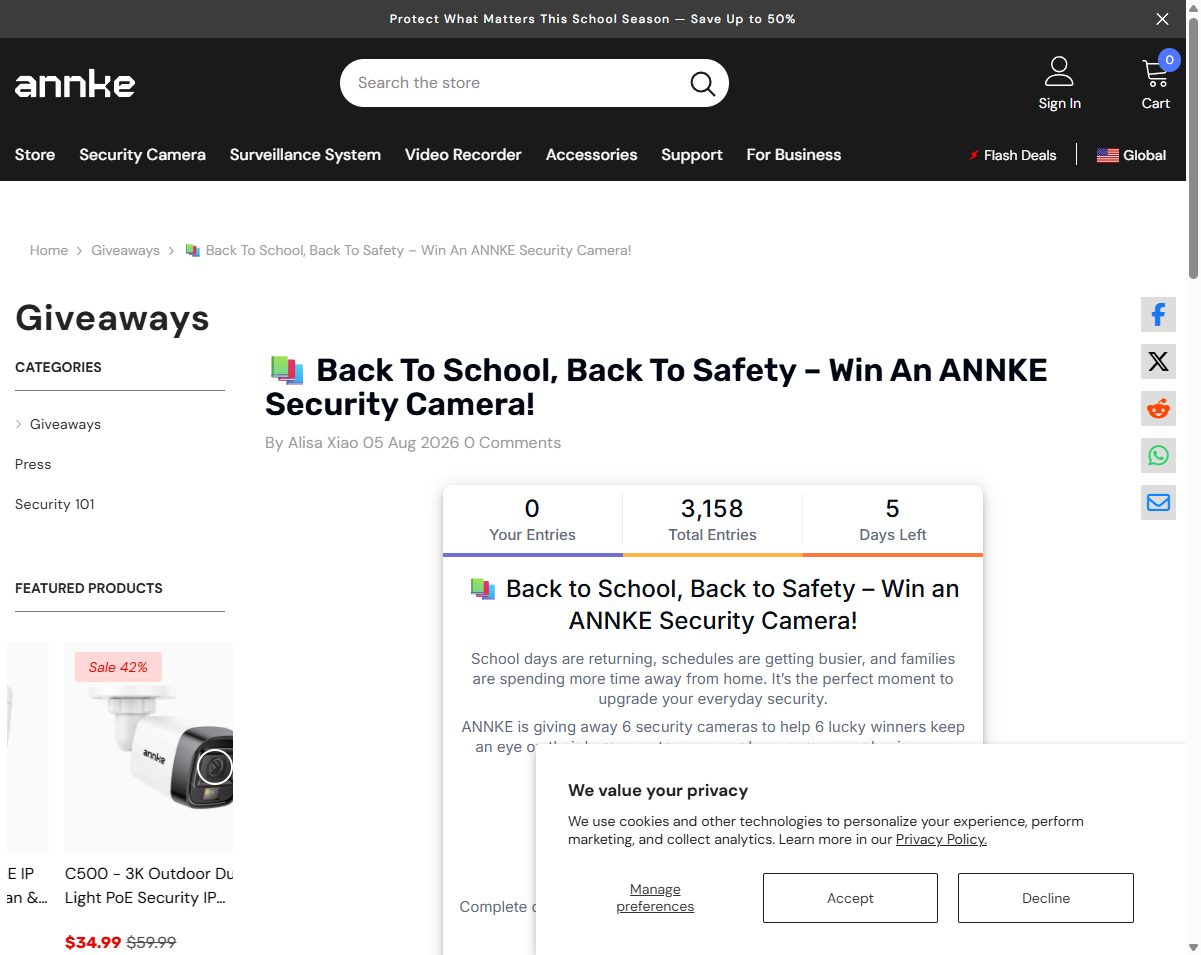The image size is (1201, 955).
Task: Click the author name Alisa Xiao
Action: click(323, 443)
